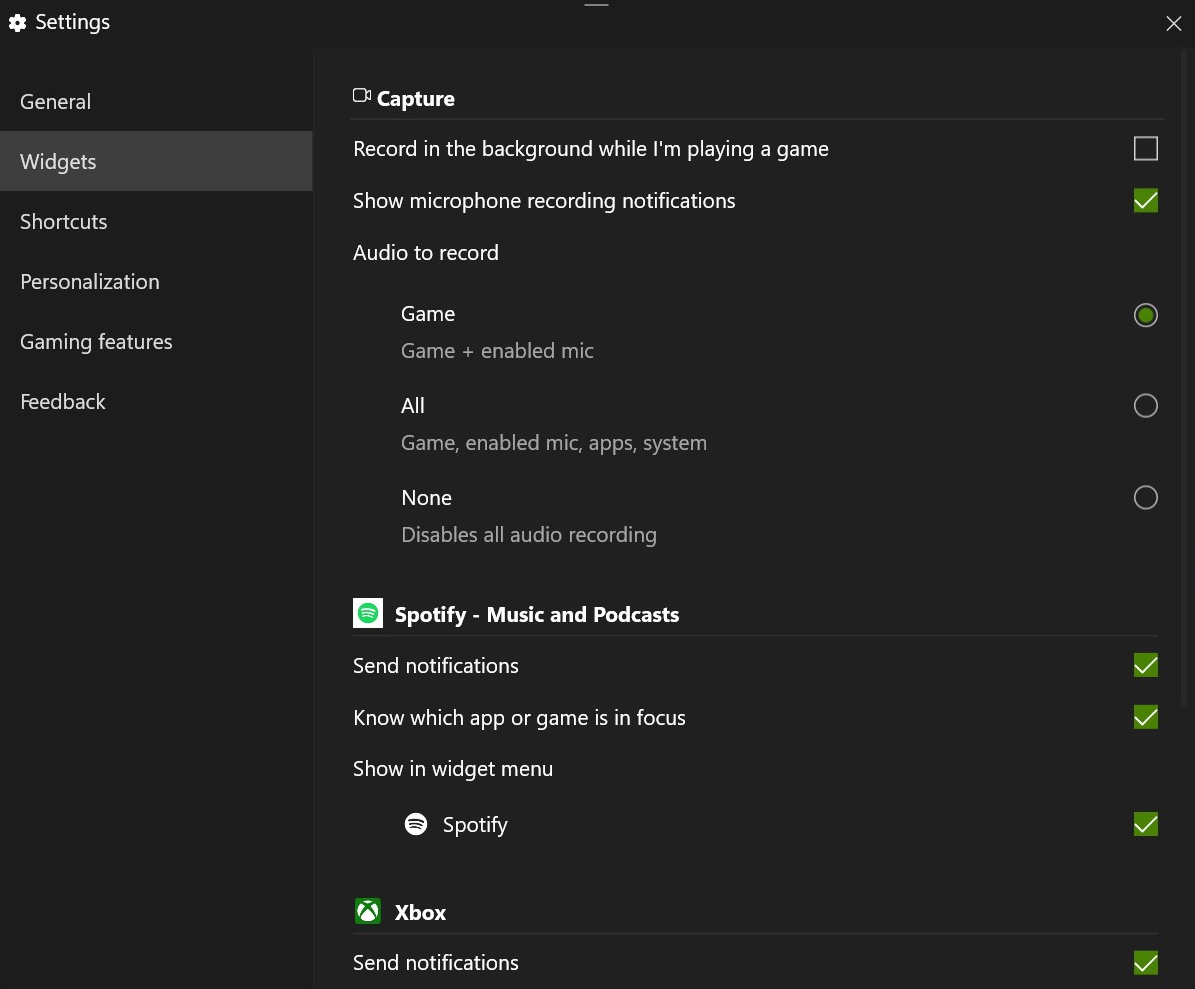The height and width of the screenshot is (989, 1195).
Task: Click the drag handle at top of window
Action: click(596, 5)
